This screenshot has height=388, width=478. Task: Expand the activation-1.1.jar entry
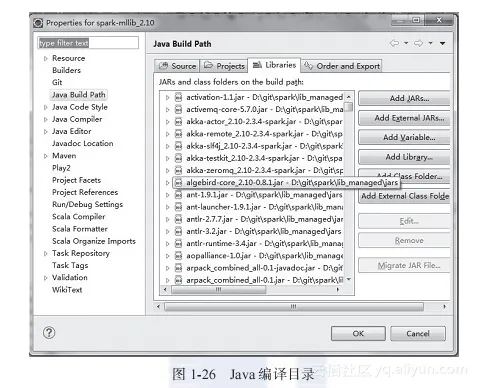(168, 98)
